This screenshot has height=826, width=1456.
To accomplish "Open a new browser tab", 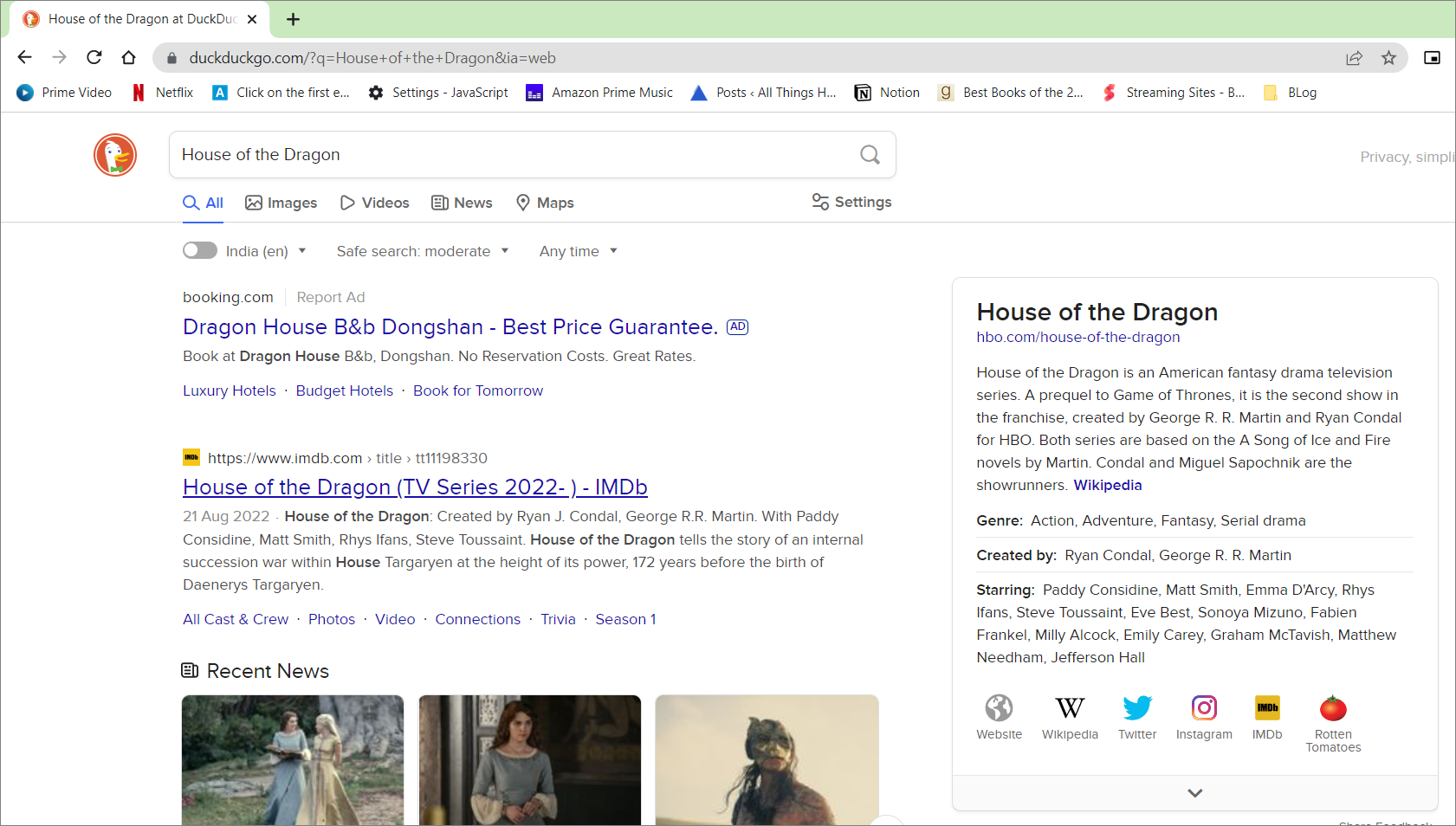I will pyautogui.click(x=294, y=19).
